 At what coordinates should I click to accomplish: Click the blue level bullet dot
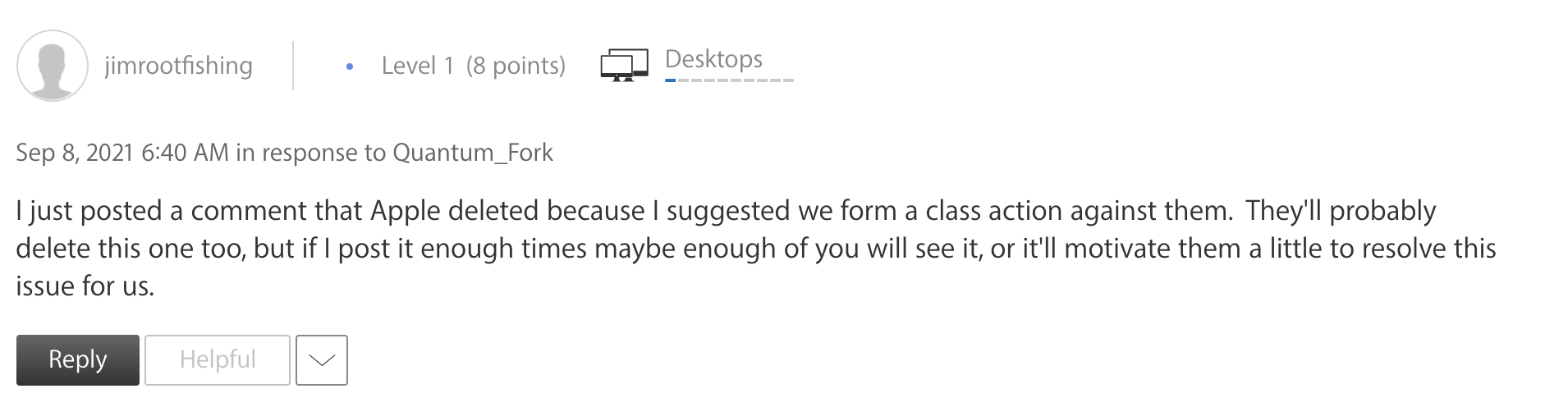(350, 67)
